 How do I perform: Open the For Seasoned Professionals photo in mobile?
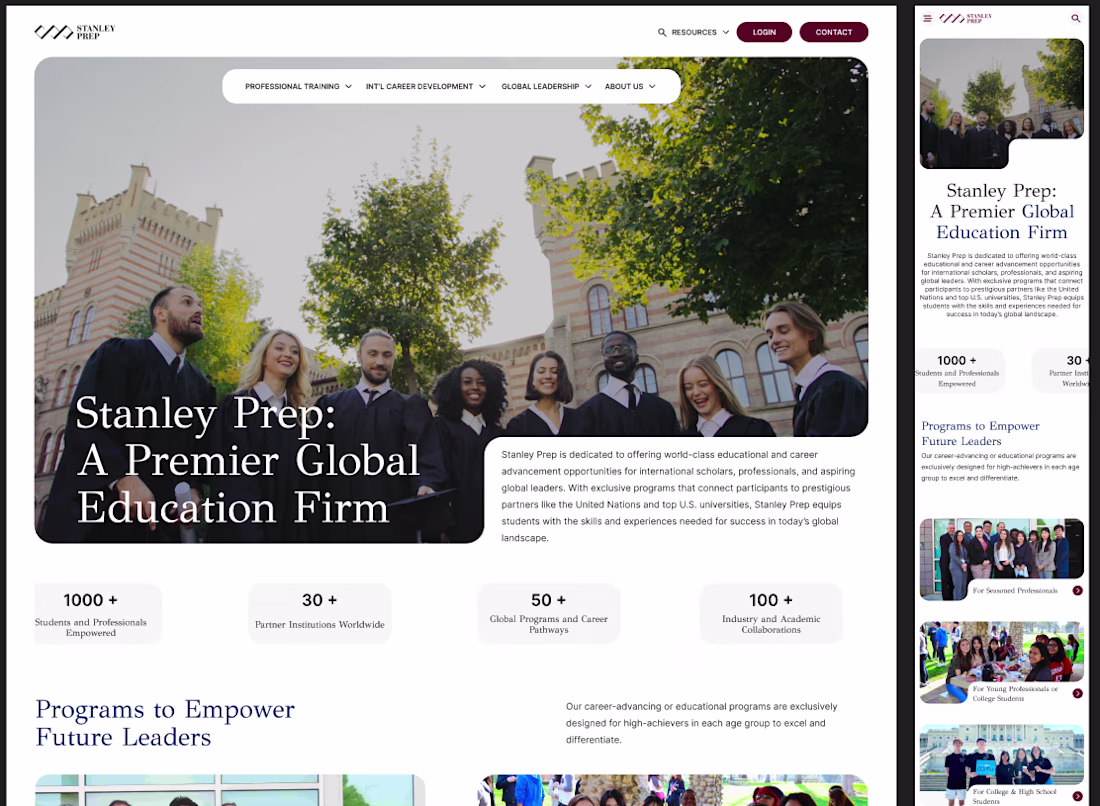point(1001,559)
